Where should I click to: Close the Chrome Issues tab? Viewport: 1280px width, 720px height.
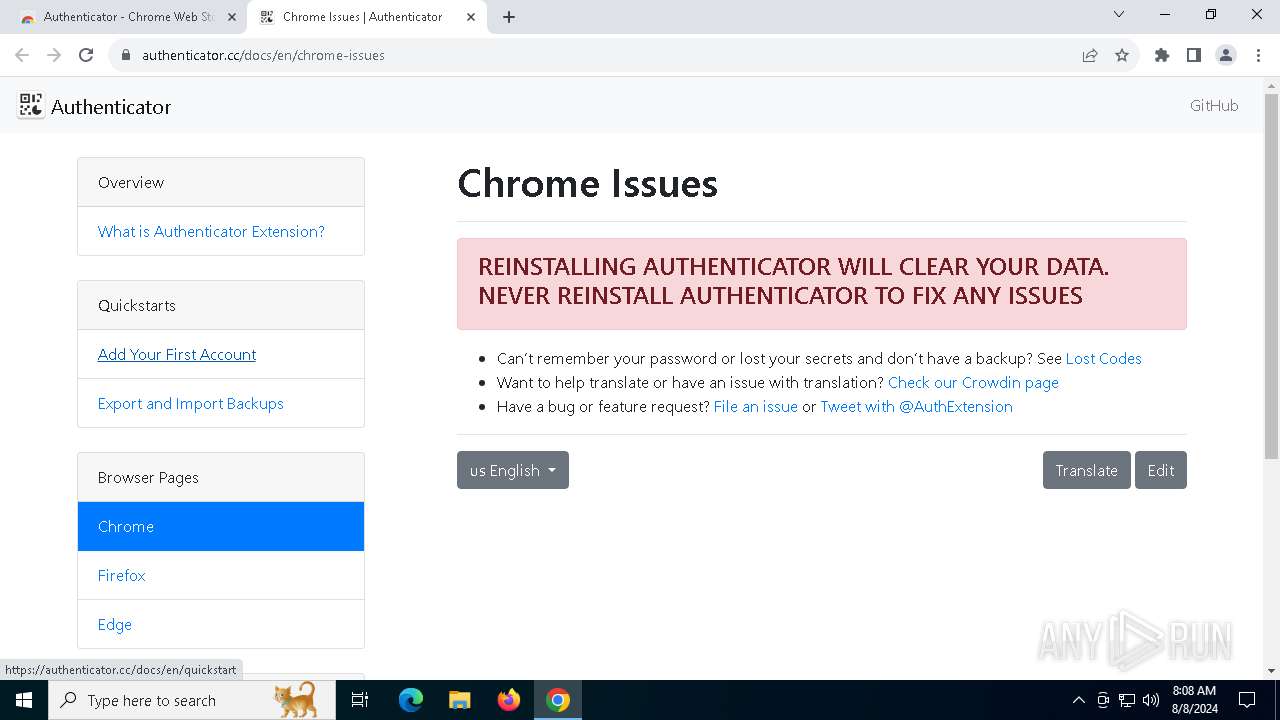click(x=470, y=17)
